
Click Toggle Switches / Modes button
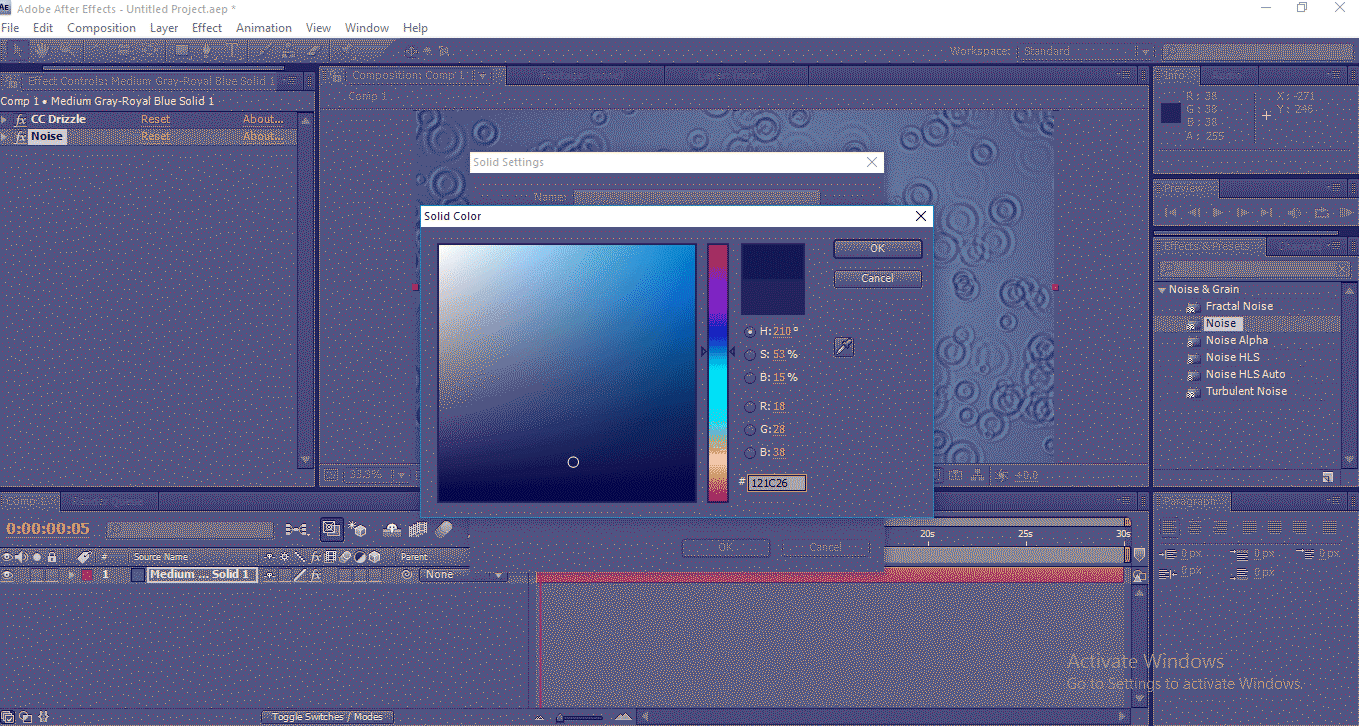pyautogui.click(x=327, y=716)
